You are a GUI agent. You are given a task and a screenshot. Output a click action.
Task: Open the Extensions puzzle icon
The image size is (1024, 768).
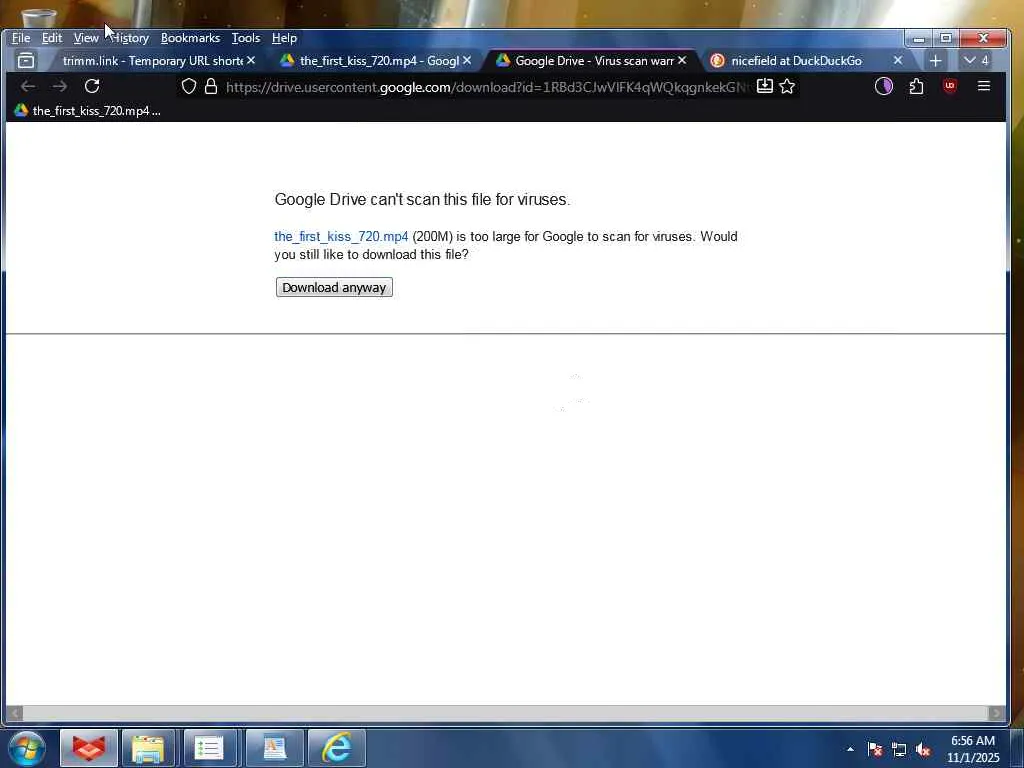pyautogui.click(x=916, y=86)
